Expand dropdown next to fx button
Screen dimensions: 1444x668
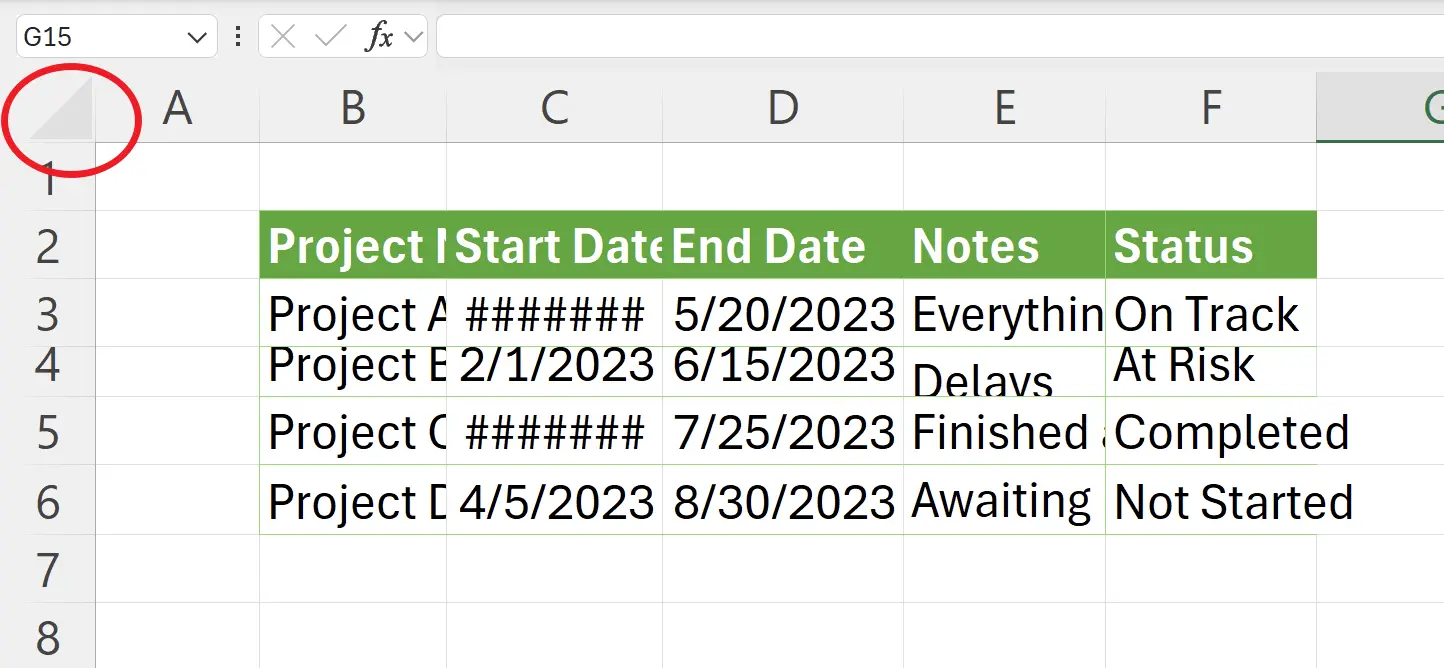point(414,38)
